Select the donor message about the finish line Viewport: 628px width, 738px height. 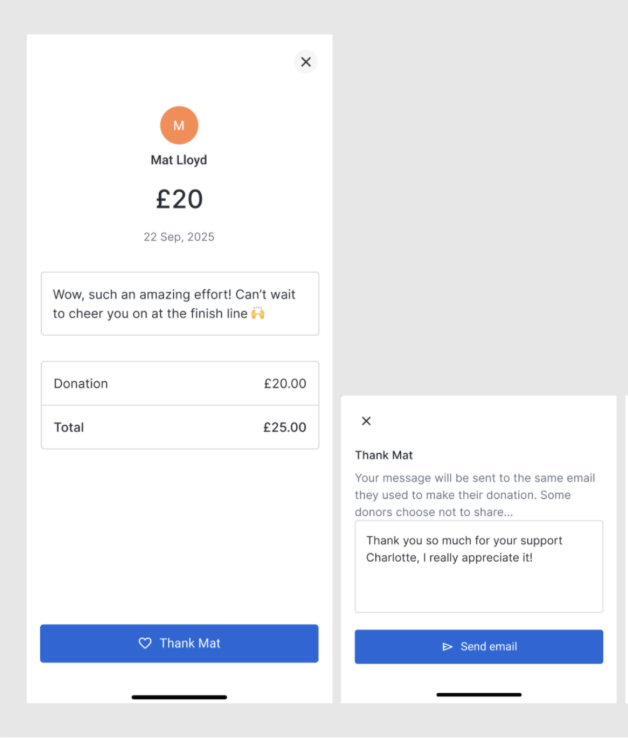tap(179, 304)
